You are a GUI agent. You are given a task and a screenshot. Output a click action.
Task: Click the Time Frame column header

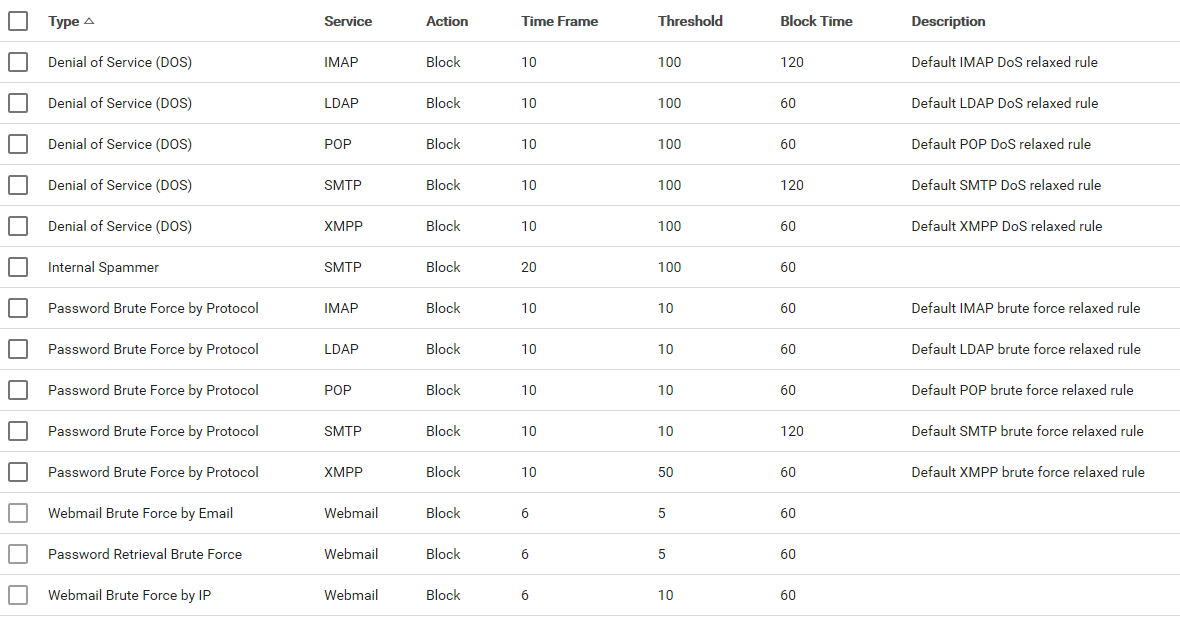point(559,21)
